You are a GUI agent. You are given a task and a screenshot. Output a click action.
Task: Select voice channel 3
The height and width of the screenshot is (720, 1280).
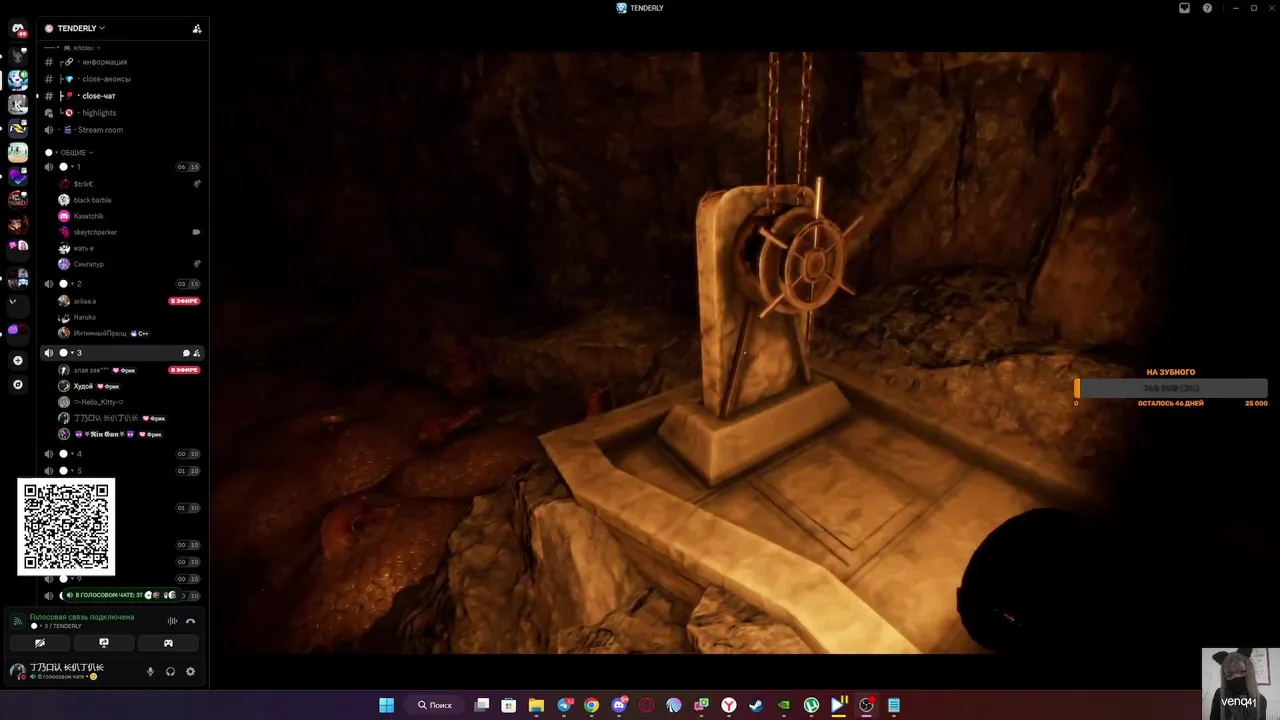(x=122, y=353)
